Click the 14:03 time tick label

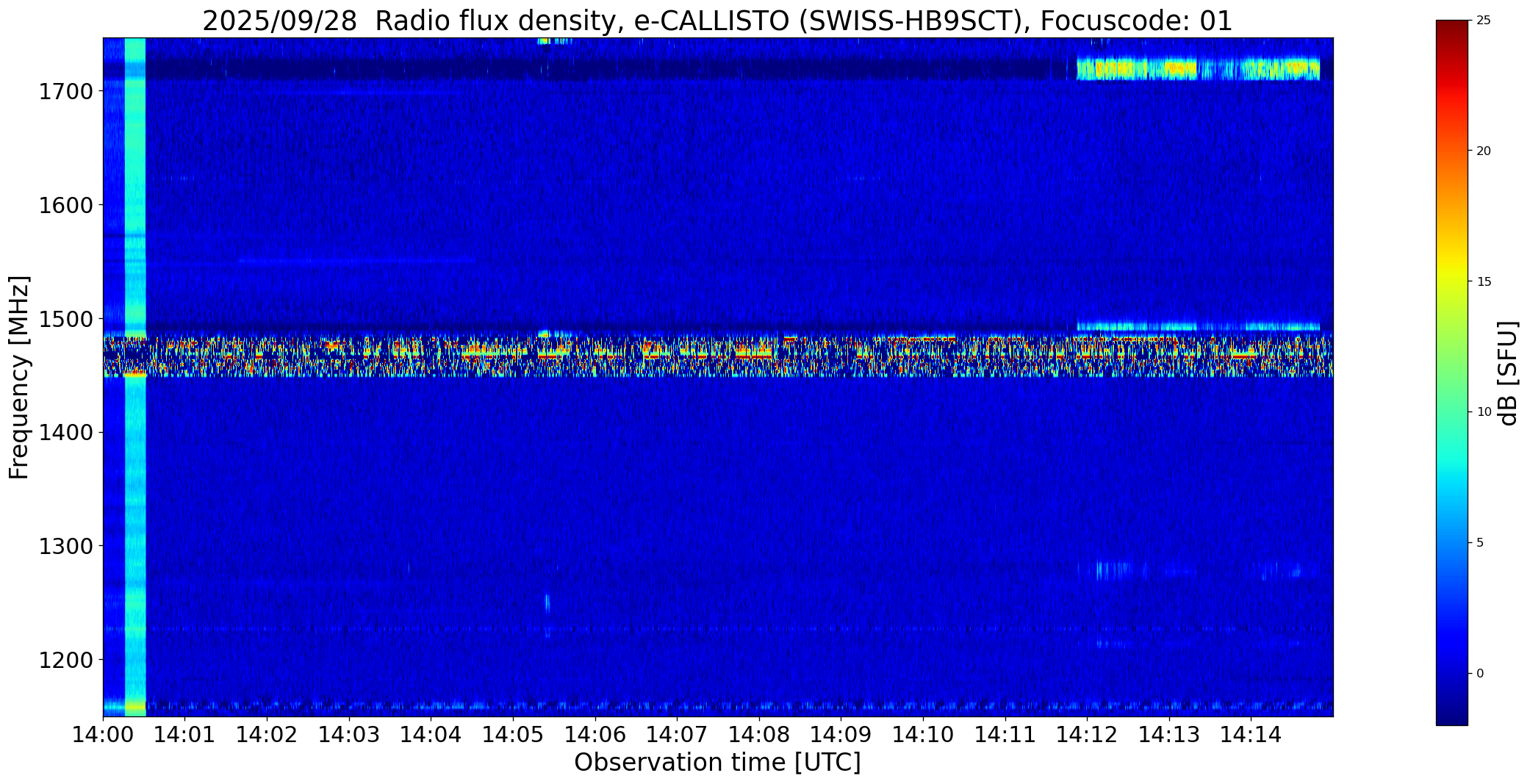tap(349, 735)
